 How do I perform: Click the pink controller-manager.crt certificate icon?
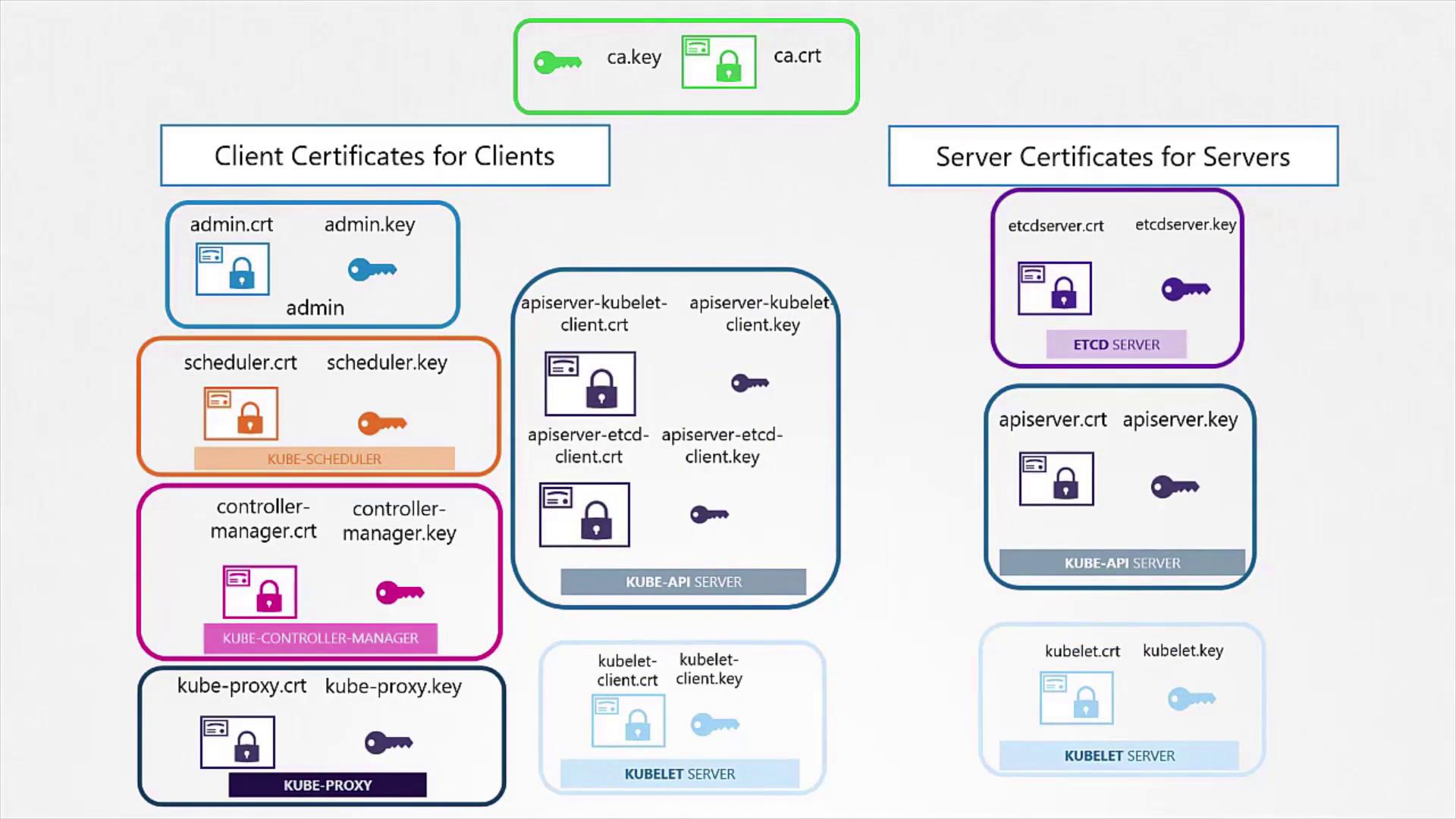(259, 592)
